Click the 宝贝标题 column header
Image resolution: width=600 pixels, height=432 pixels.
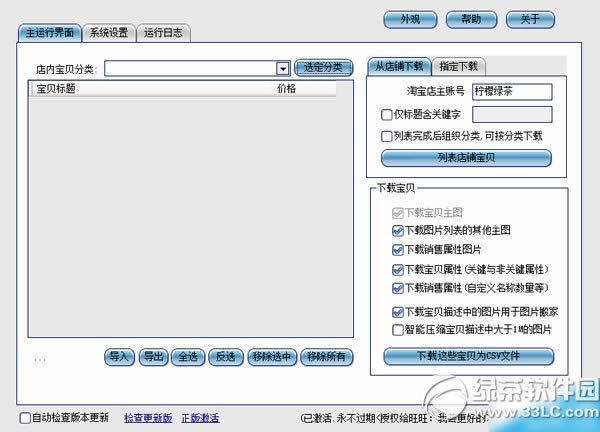coord(56,89)
